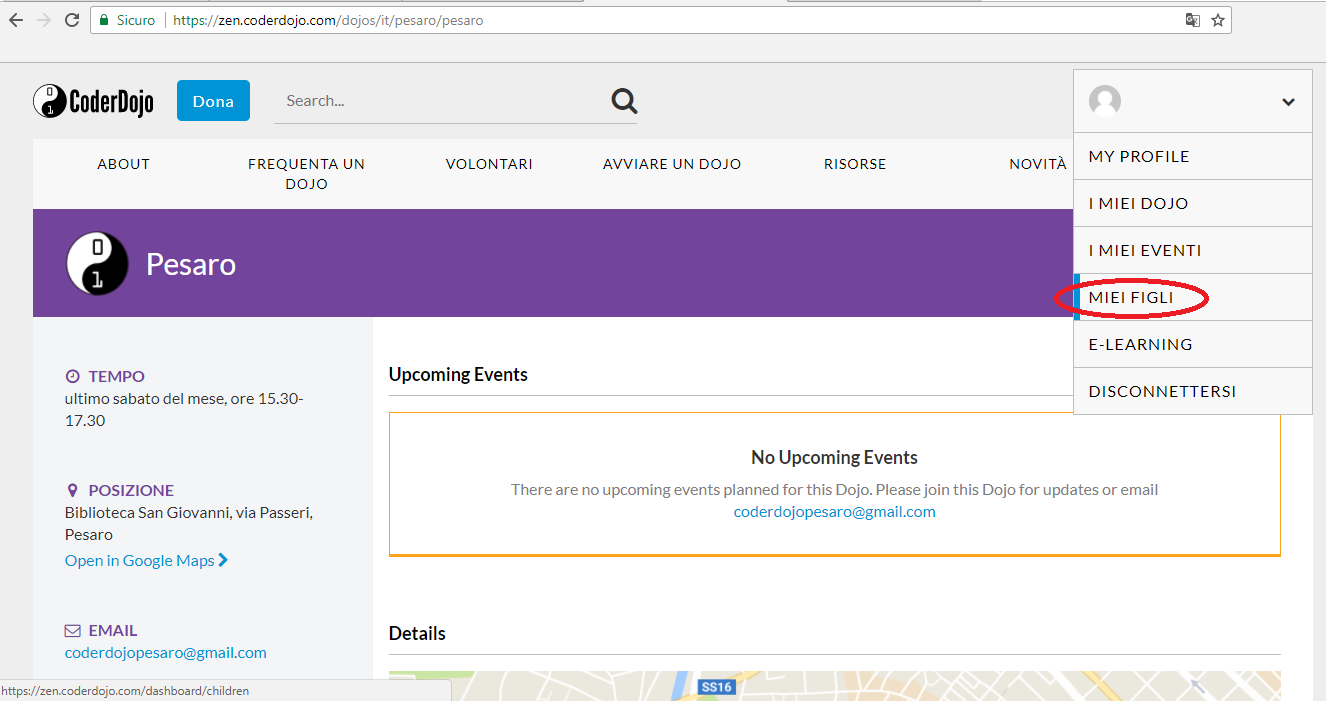Image resolution: width=1326 pixels, height=701 pixels.
Task: Click the green secure padlock icon
Action: coord(103,20)
